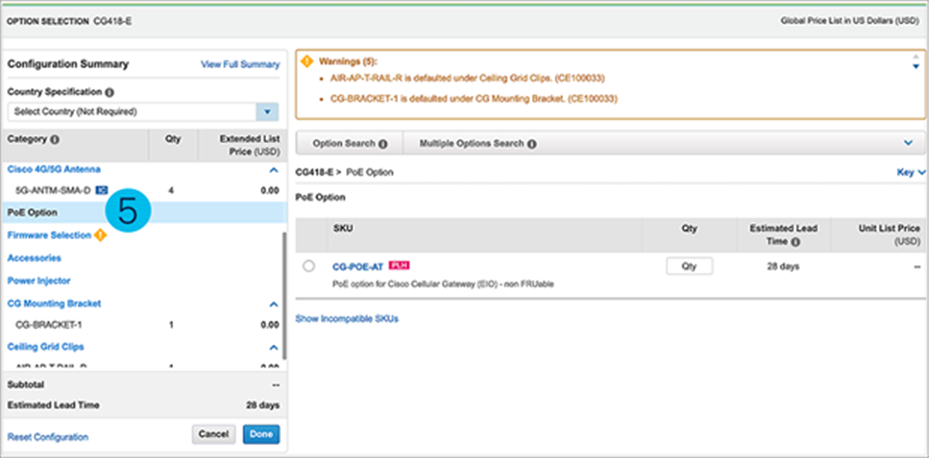Collapse the Ceiling Grid Clips section
The width and height of the screenshot is (929, 458).
point(273,348)
